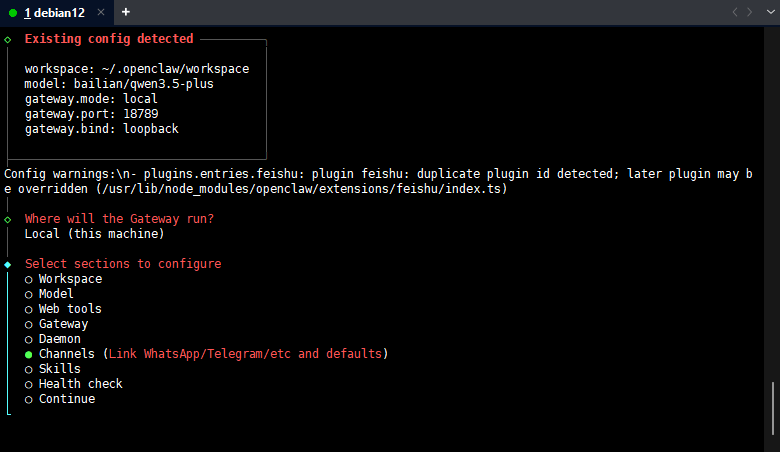The width and height of the screenshot is (780, 452).
Task: Click the new tab plus icon
Action: point(126,12)
